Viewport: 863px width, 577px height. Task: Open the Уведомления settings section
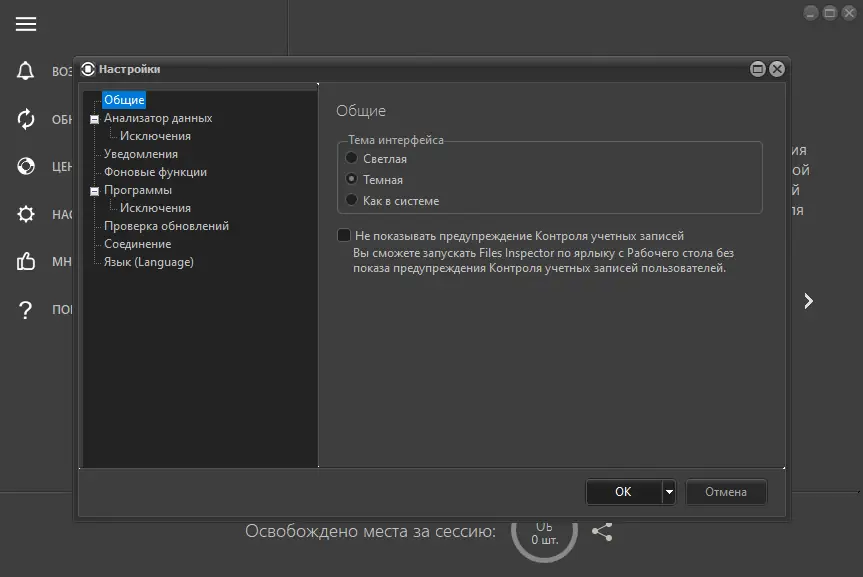click(x=141, y=154)
